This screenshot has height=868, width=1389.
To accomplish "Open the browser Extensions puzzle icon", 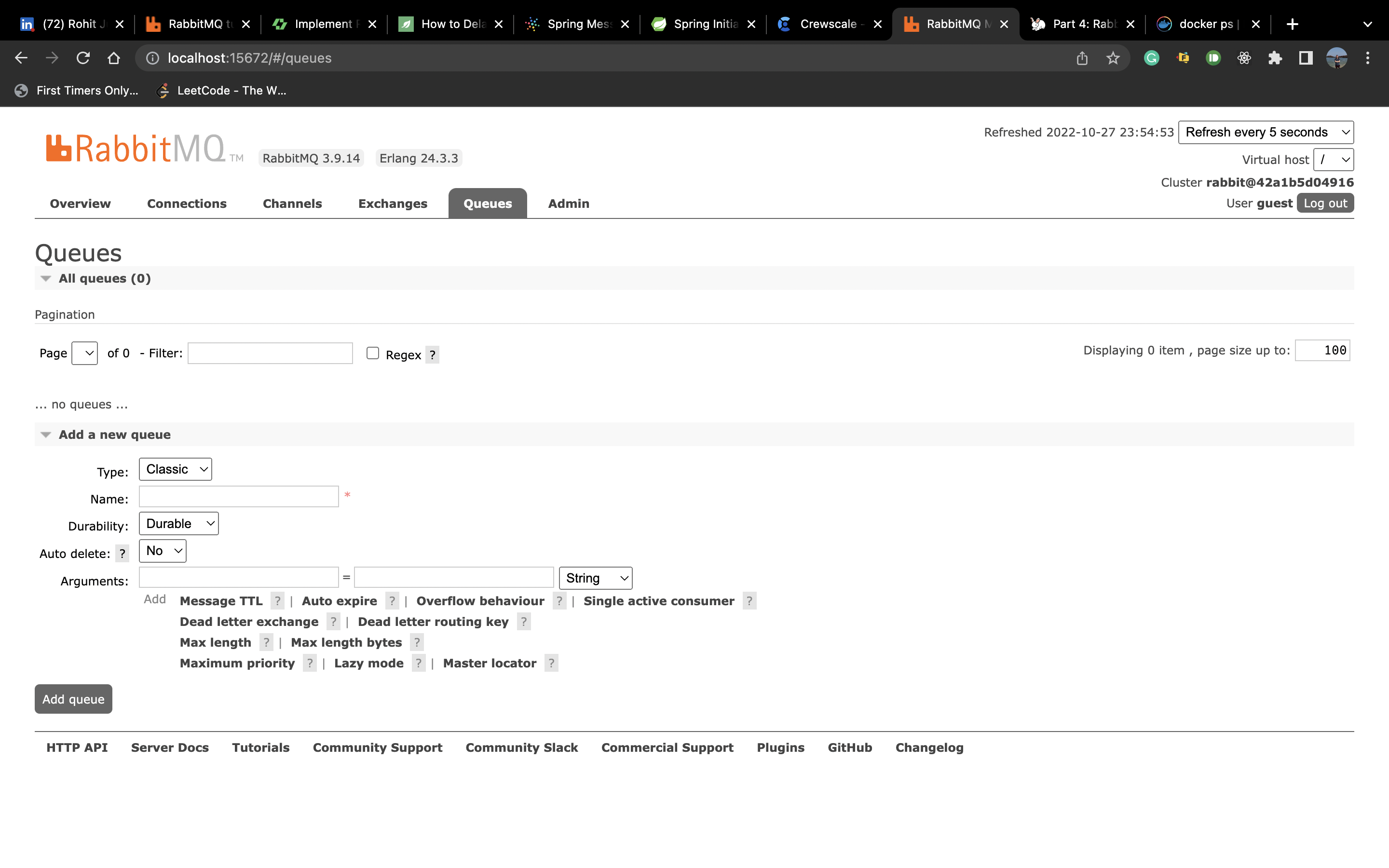I will tap(1275, 58).
